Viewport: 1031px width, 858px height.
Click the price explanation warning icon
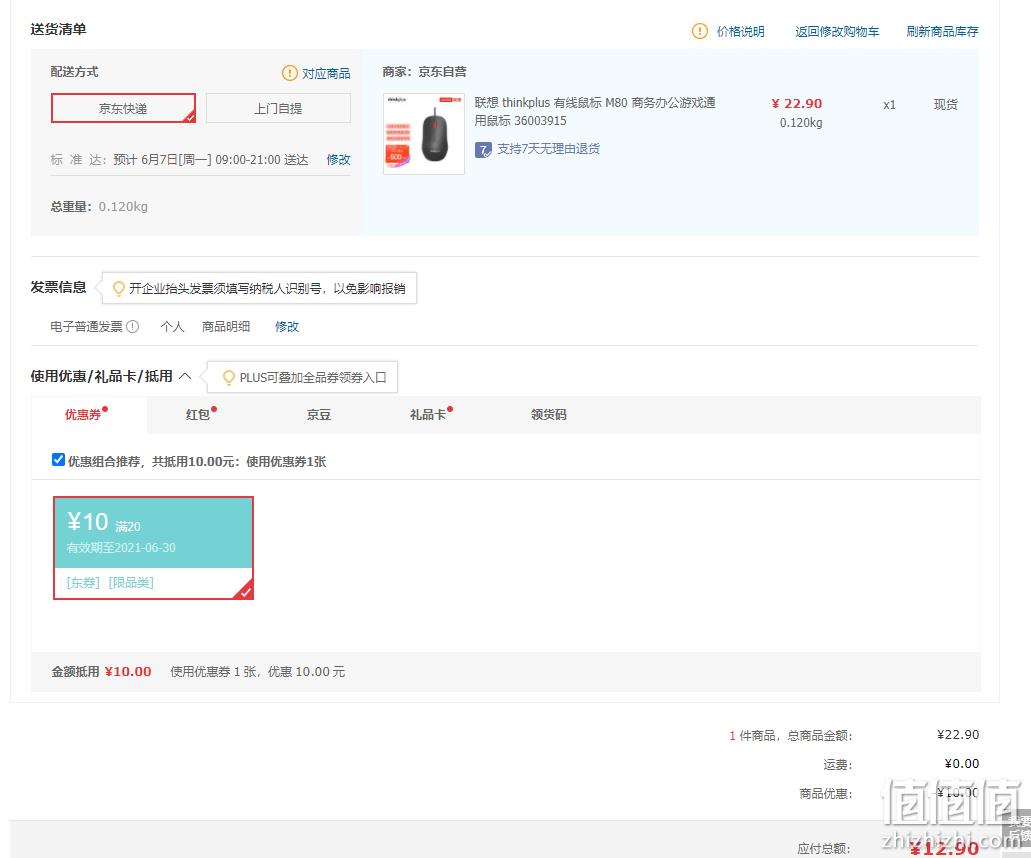tap(700, 31)
